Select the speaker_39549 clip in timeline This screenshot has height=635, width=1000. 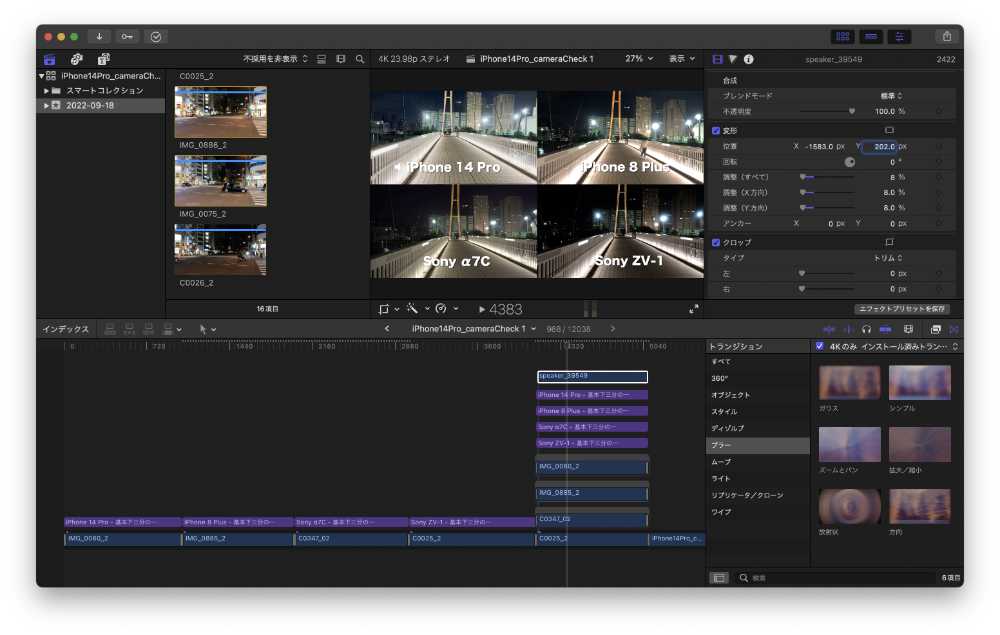[x=592, y=377]
